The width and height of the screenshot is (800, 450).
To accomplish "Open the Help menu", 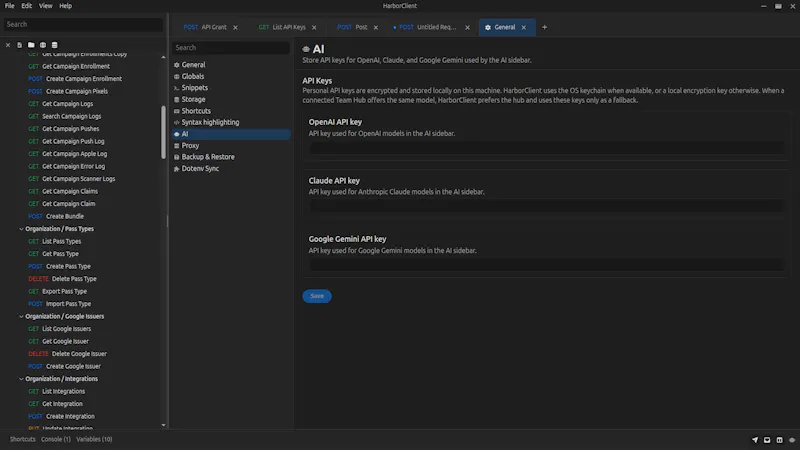I will [65, 6].
